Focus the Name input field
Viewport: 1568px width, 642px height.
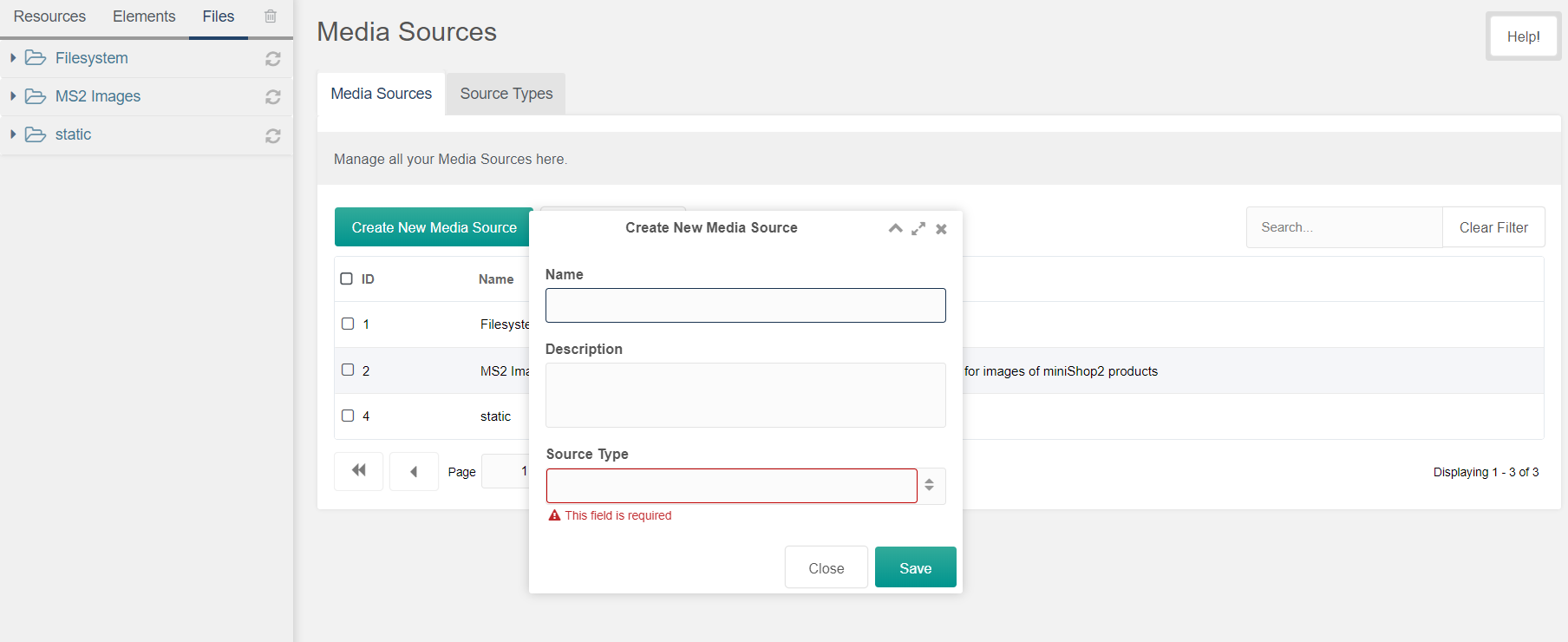(x=746, y=305)
